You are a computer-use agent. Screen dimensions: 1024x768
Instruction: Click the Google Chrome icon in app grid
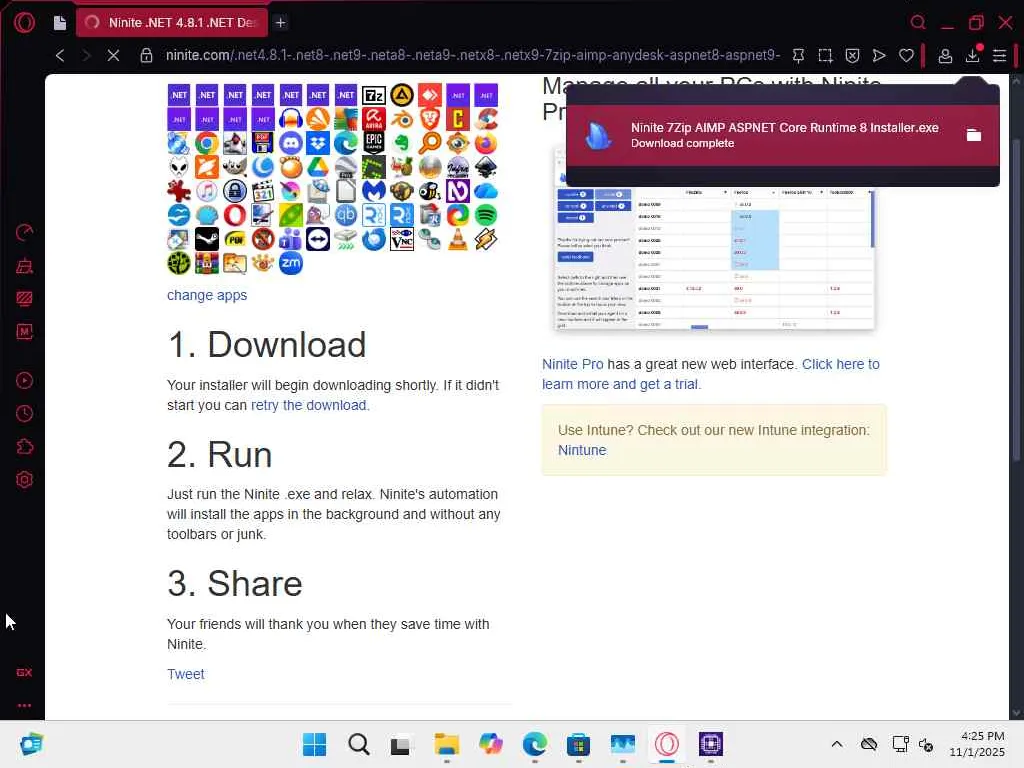coord(206,143)
